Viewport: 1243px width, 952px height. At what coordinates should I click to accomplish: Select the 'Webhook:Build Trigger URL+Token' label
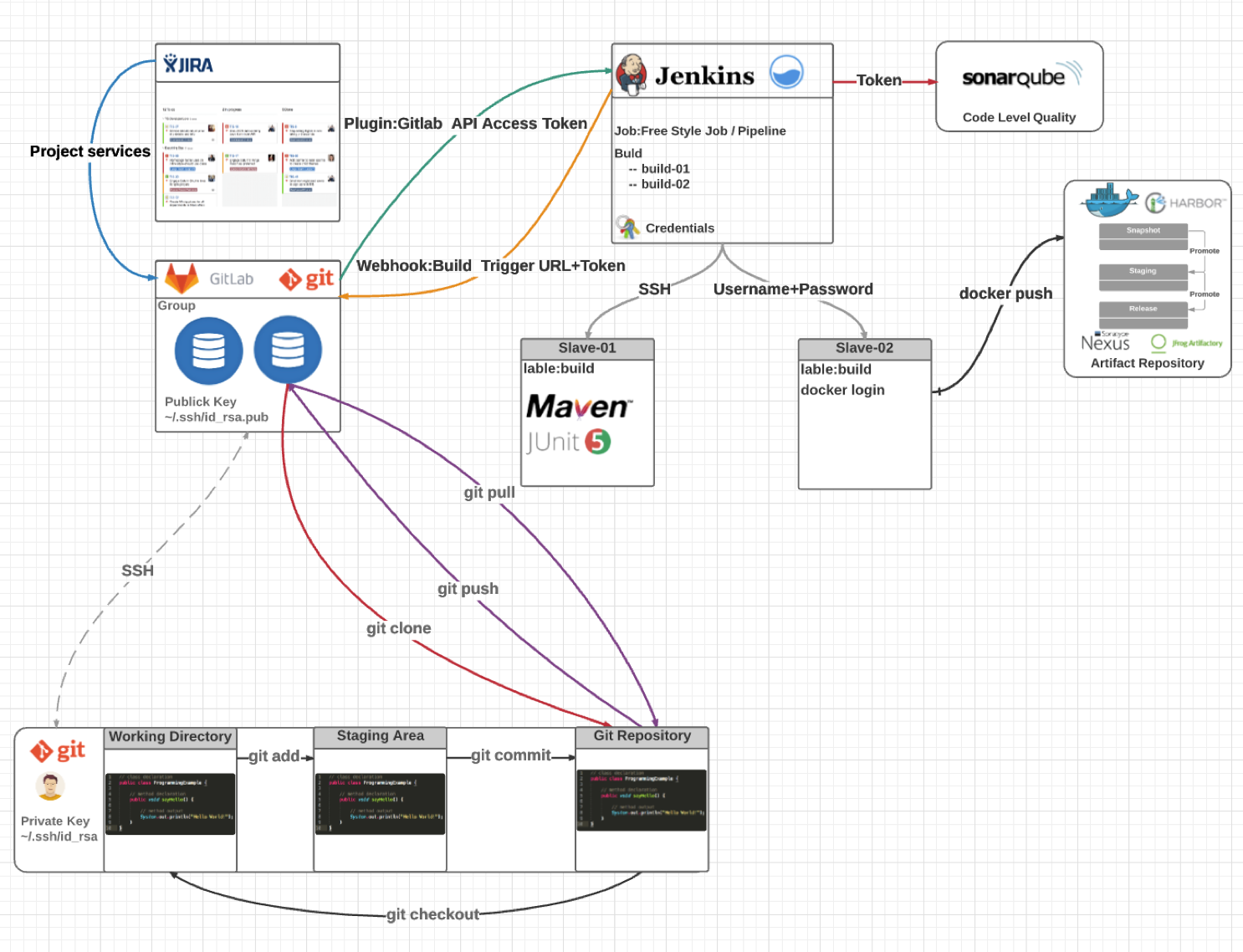point(490,266)
